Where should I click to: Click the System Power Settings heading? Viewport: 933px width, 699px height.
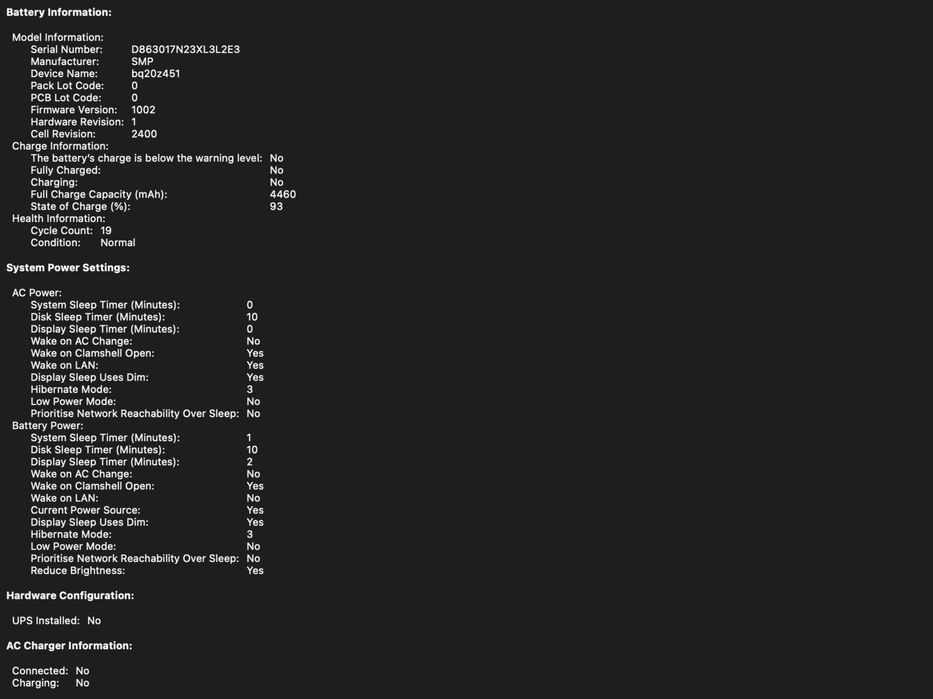click(68, 268)
